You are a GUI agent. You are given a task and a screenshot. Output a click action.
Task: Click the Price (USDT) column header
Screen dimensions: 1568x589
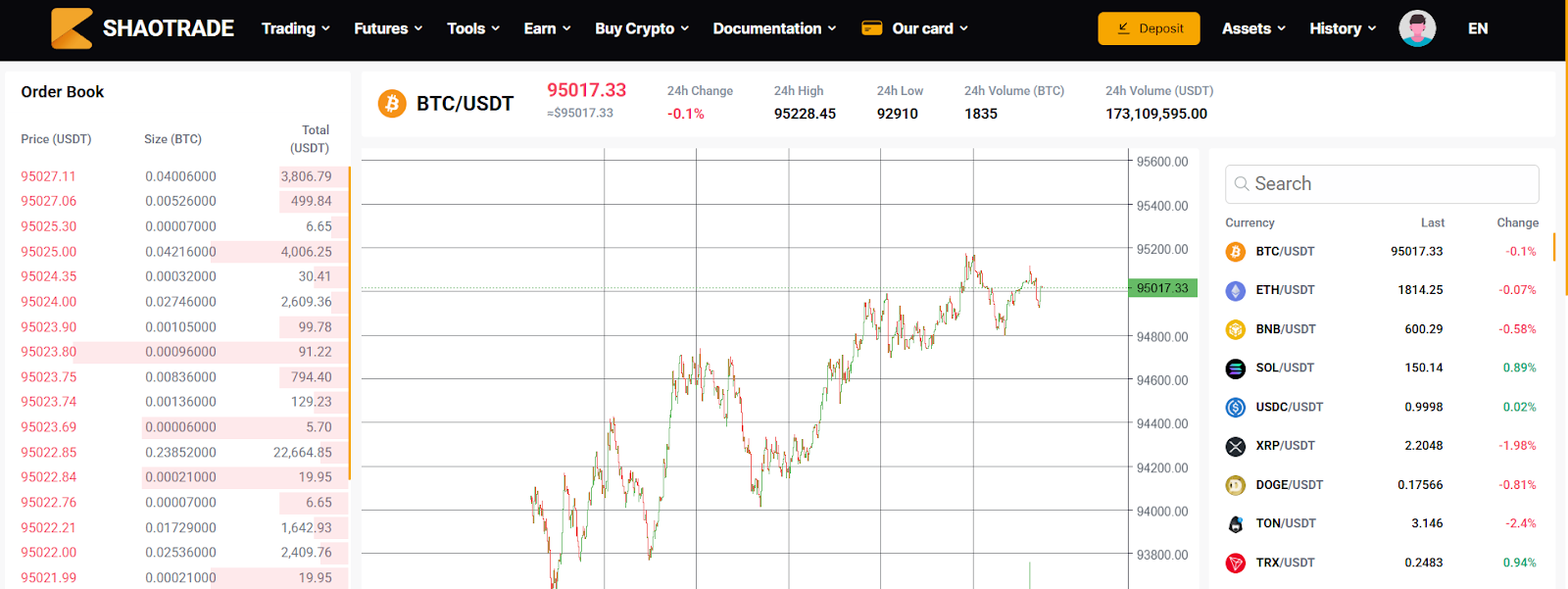point(56,139)
